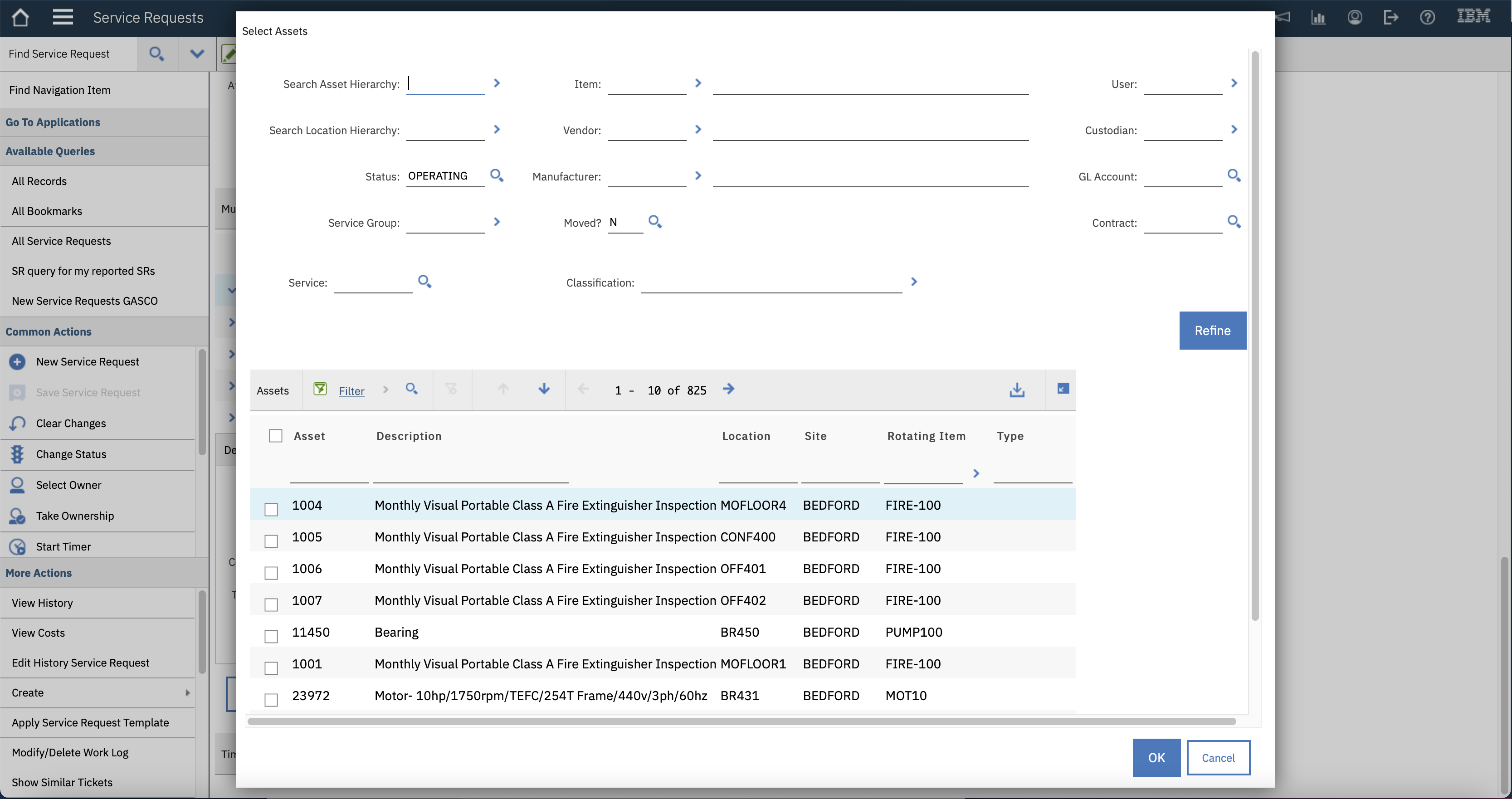Open All Service Requests query
The width and height of the screenshot is (1512, 799).
click(x=61, y=241)
